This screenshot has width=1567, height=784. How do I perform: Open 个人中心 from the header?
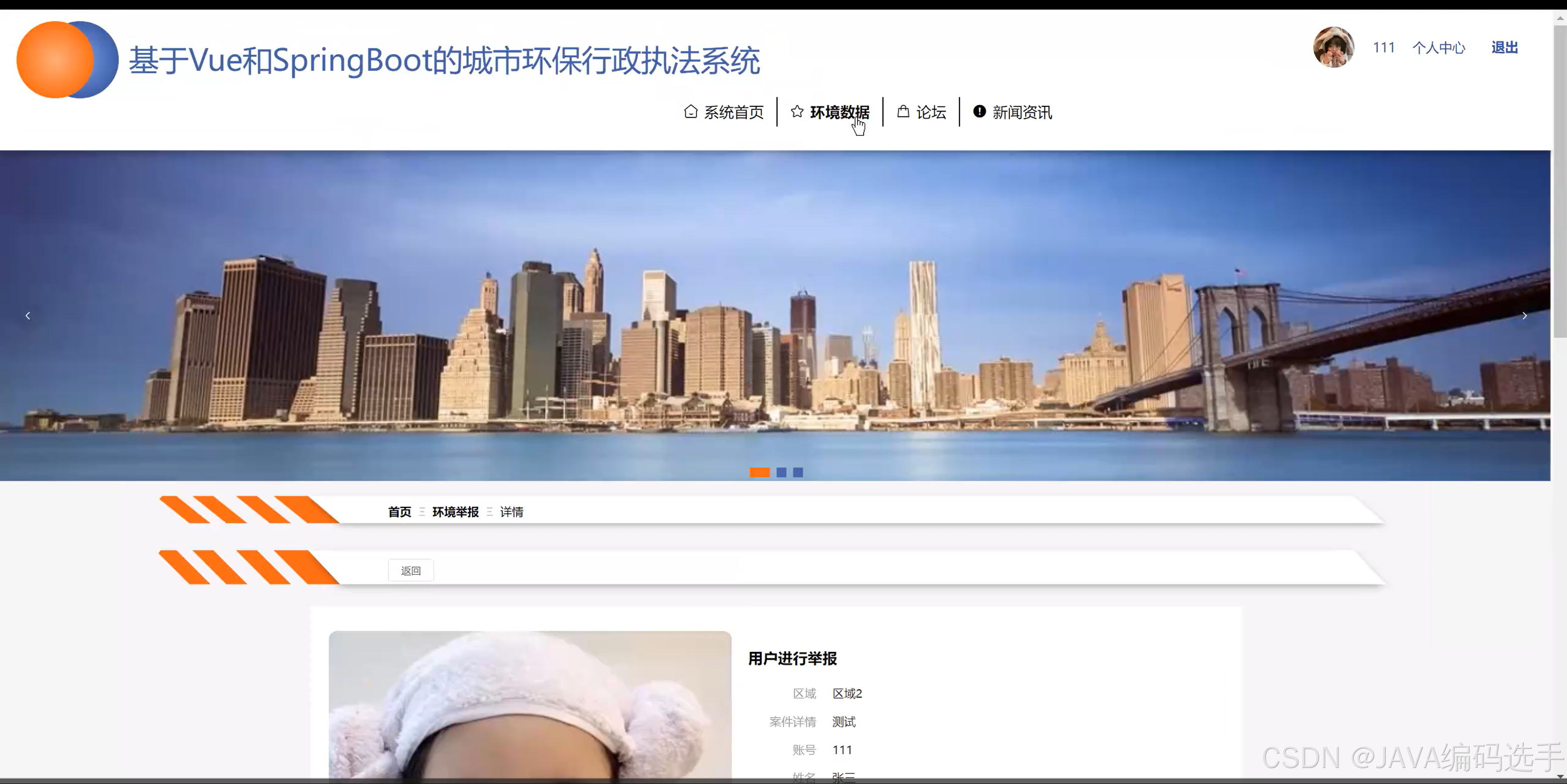(x=1439, y=47)
